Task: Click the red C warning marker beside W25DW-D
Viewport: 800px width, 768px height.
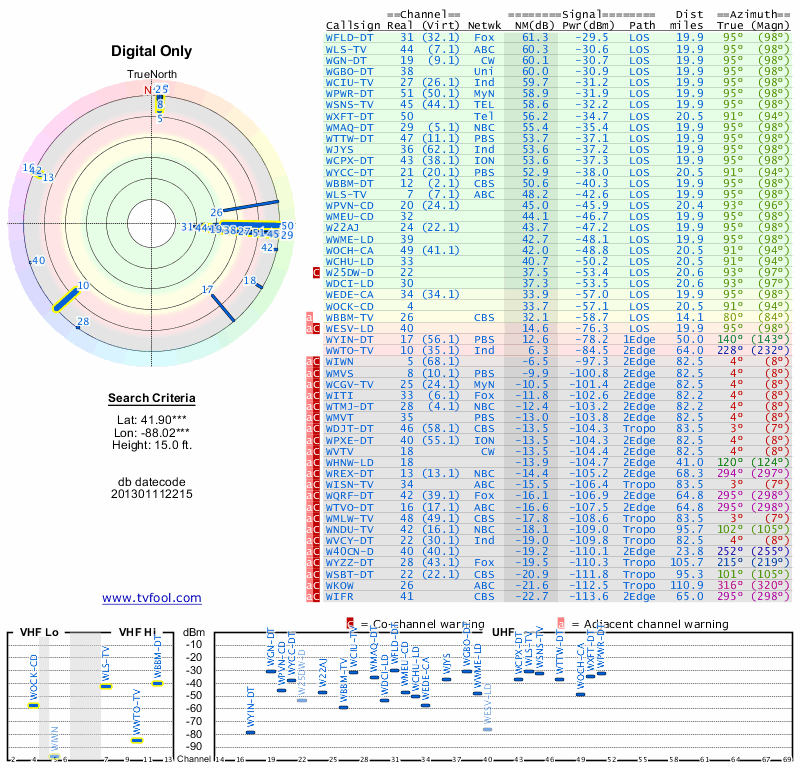Action: pyautogui.click(x=316, y=273)
